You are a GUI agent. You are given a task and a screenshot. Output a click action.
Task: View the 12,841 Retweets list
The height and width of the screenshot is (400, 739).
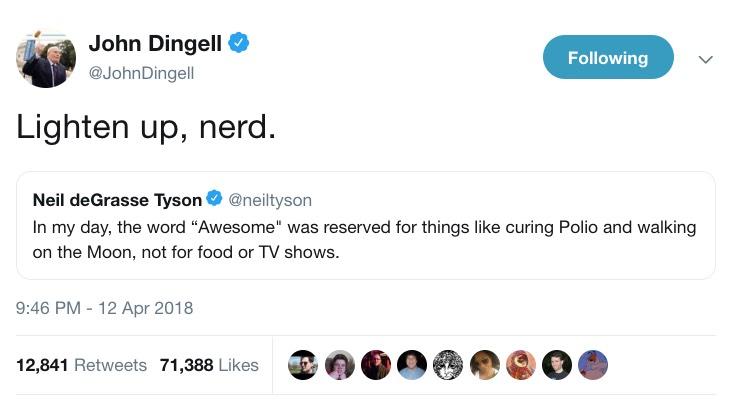(x=82, y=365)
